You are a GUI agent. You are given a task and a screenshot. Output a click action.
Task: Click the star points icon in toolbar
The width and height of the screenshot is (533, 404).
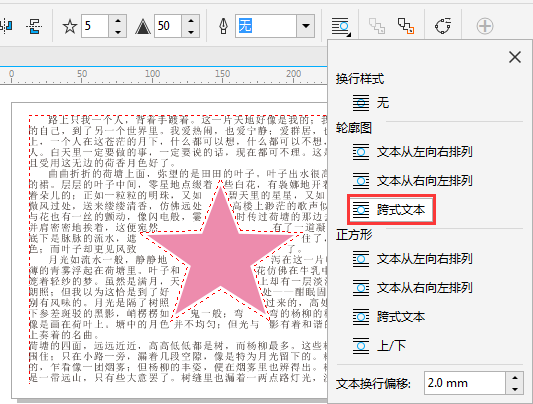coord(70,26)
